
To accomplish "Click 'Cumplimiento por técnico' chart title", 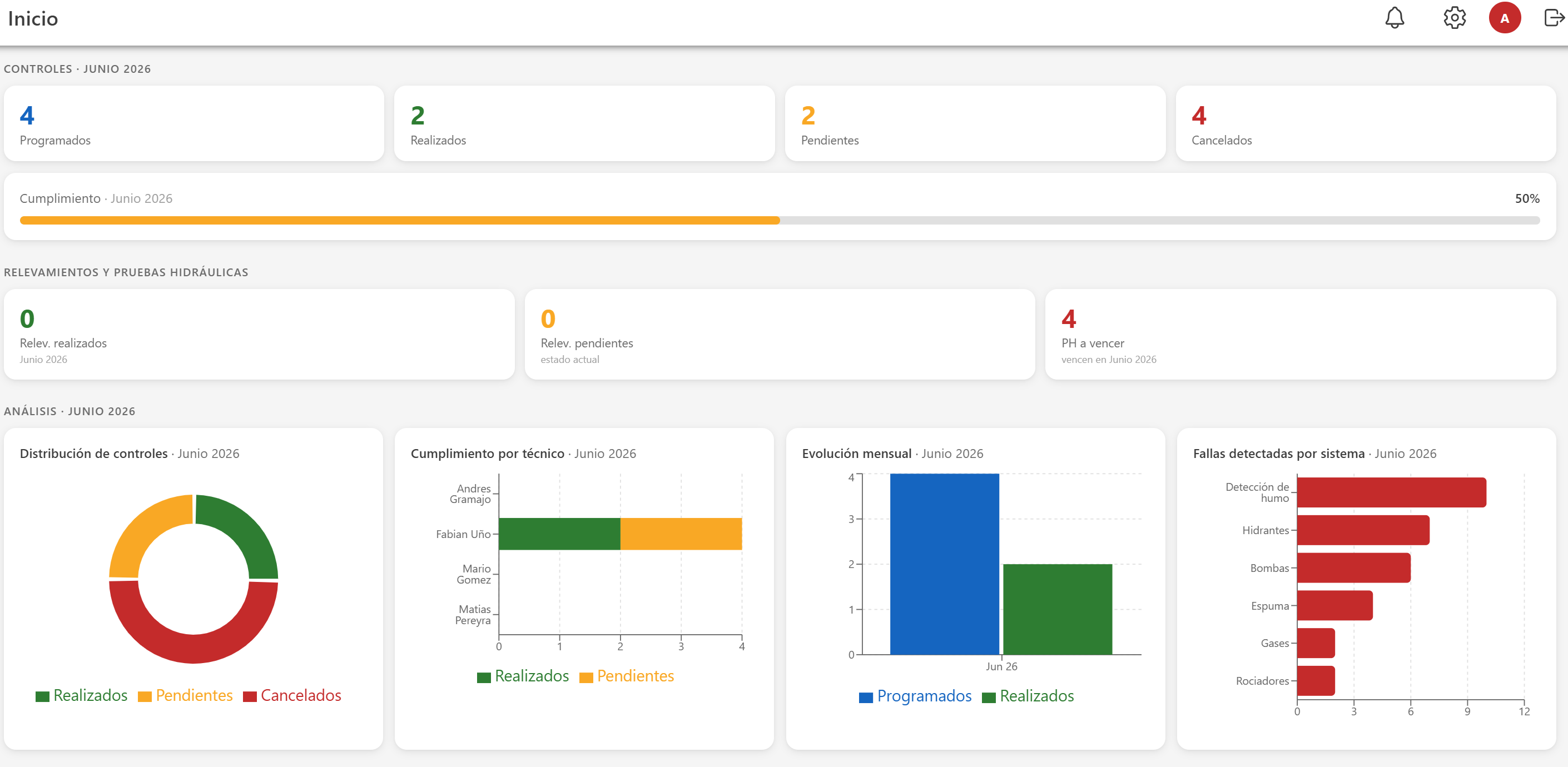I will tap(487, 453).
